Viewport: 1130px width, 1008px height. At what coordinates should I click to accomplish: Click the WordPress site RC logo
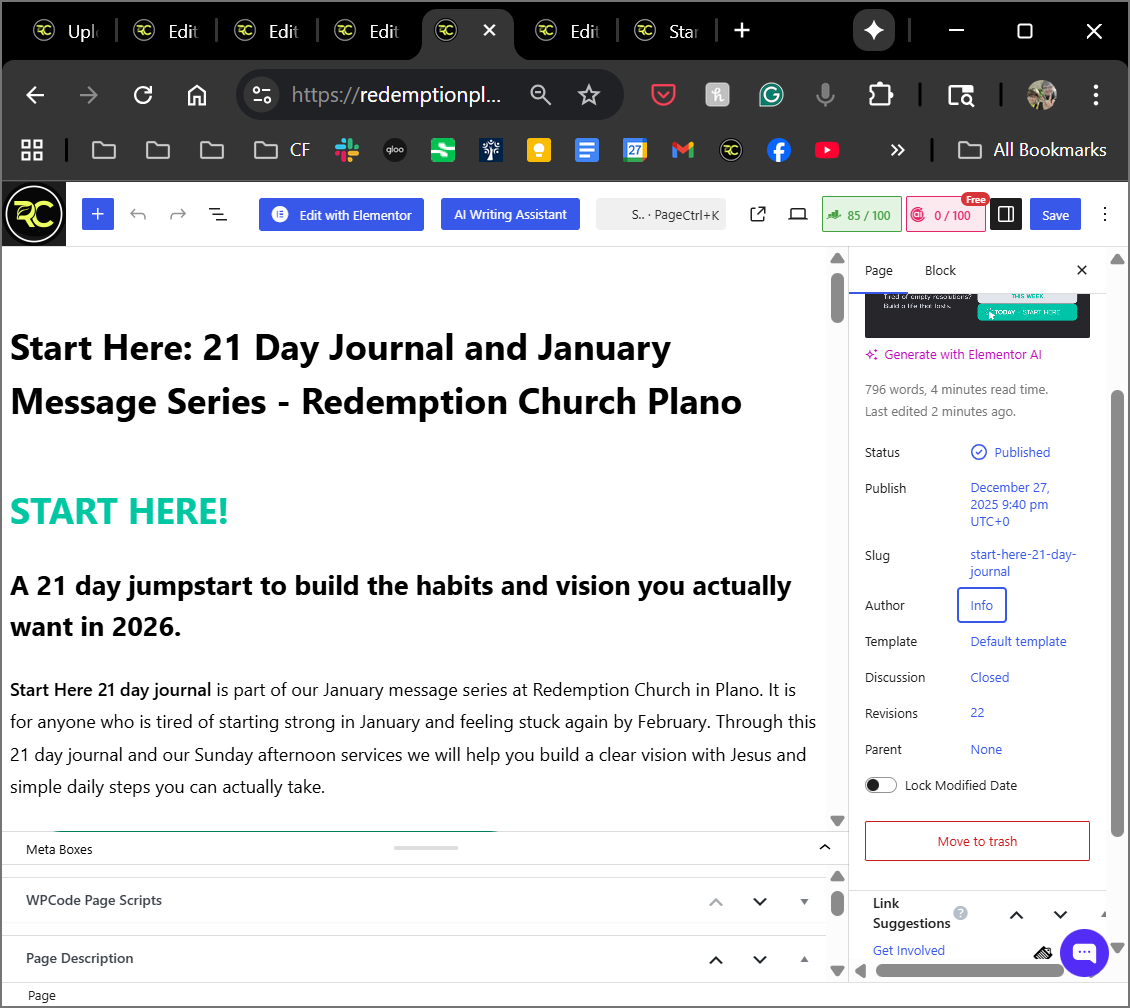pyautogui.click(x=33, y=214)
